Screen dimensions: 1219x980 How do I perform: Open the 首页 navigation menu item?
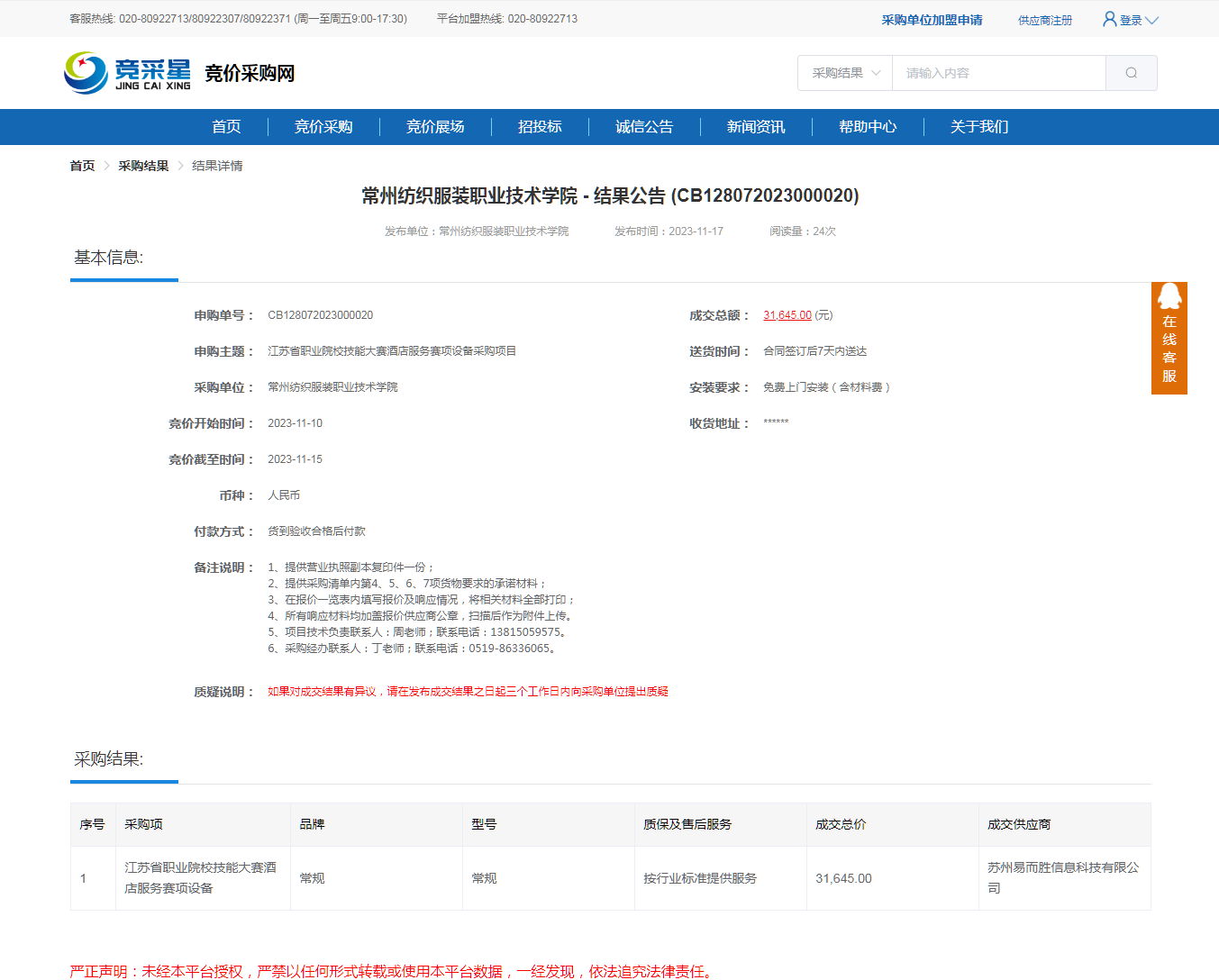point(226,127)
